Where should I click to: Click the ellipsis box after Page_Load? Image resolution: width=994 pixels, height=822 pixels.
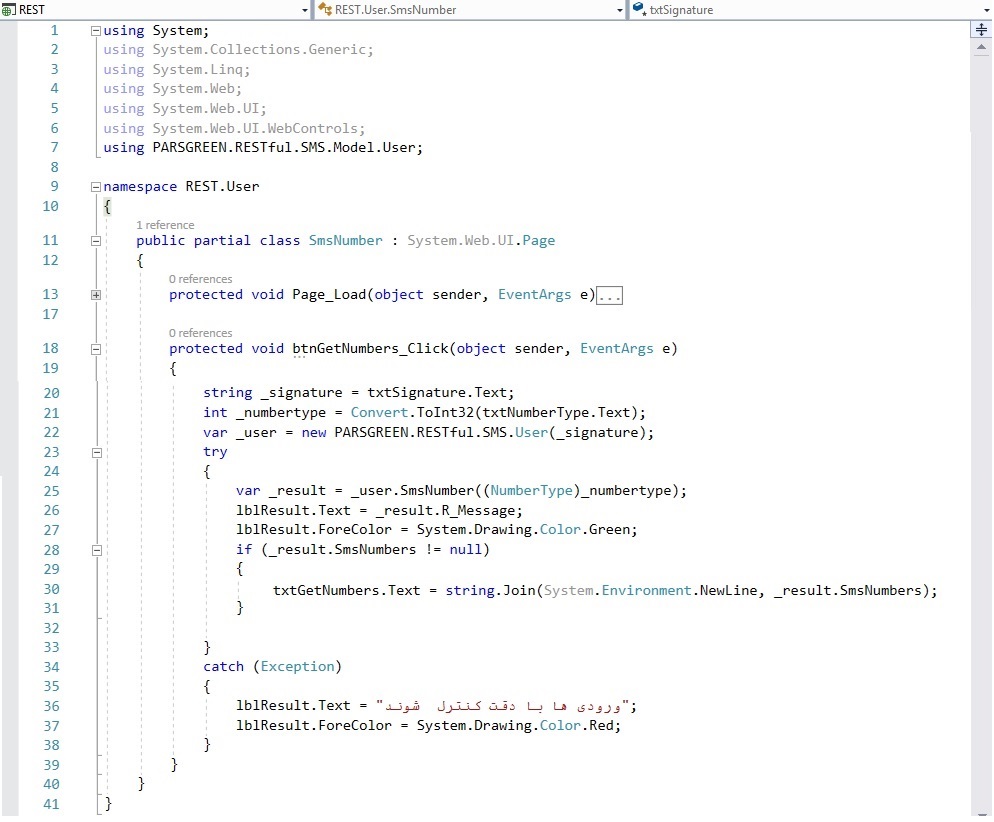coord(610,295)
